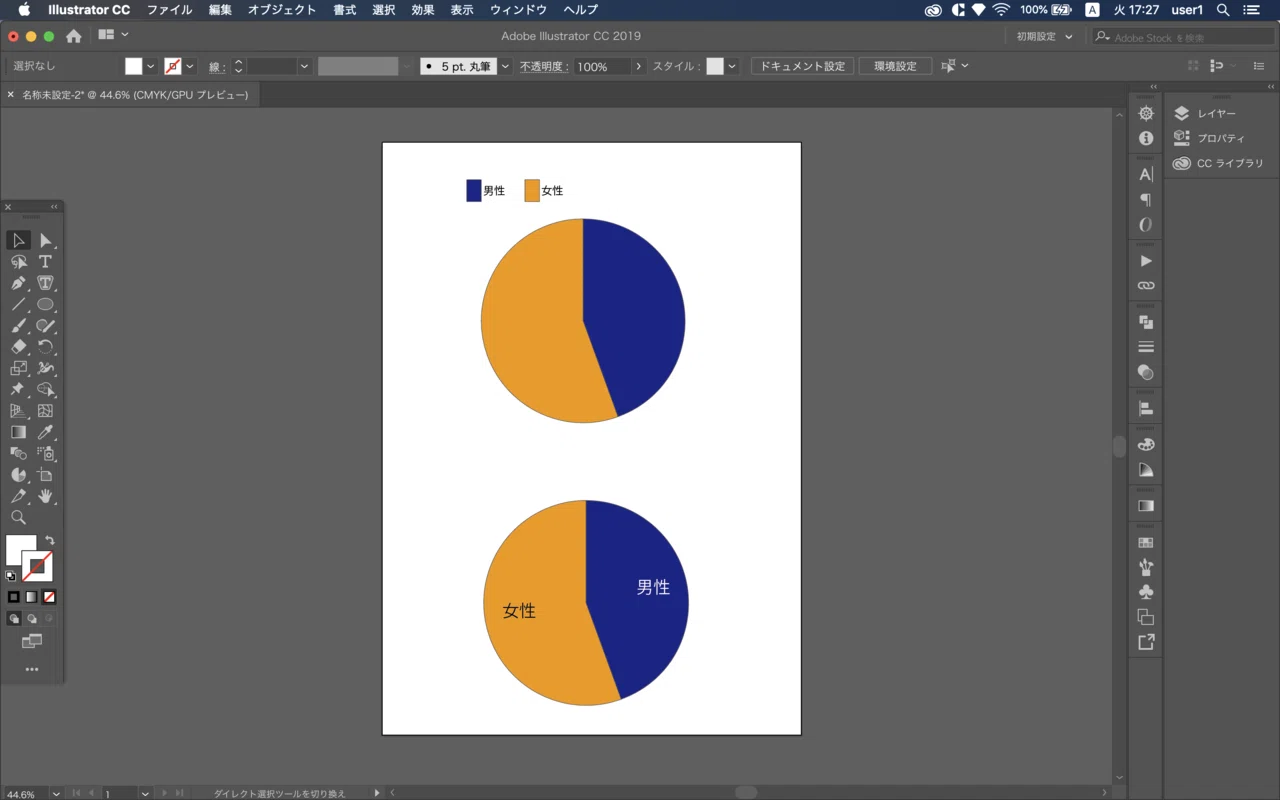Viewport: 1280px width, 800px height.
Task: Select the Eyedropper tool
Action: (45, 432)
